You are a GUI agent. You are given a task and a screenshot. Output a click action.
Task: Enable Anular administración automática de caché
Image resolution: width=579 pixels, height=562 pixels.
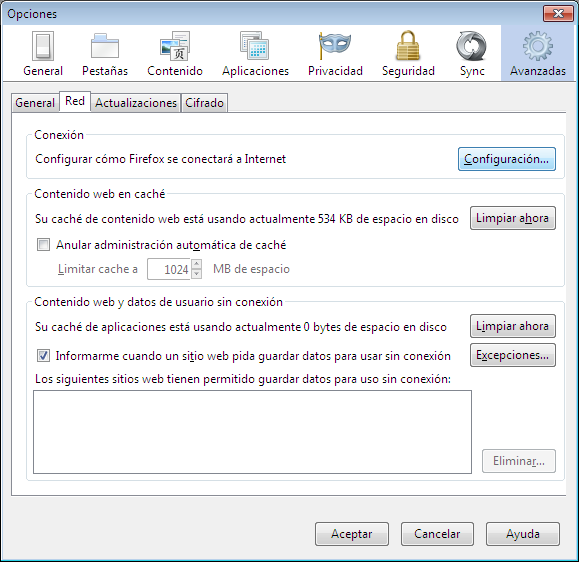point(43,244)
